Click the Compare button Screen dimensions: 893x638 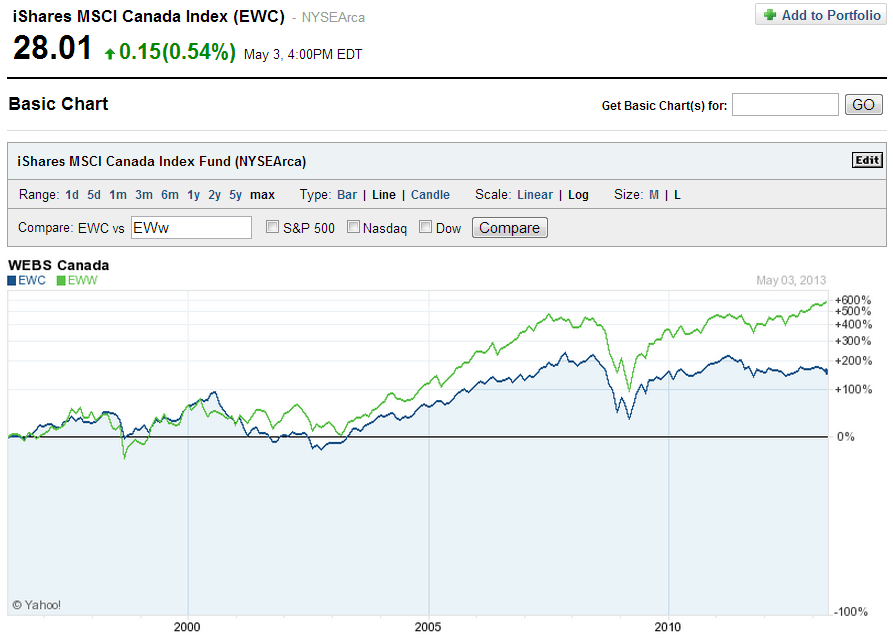coord(510,227)
